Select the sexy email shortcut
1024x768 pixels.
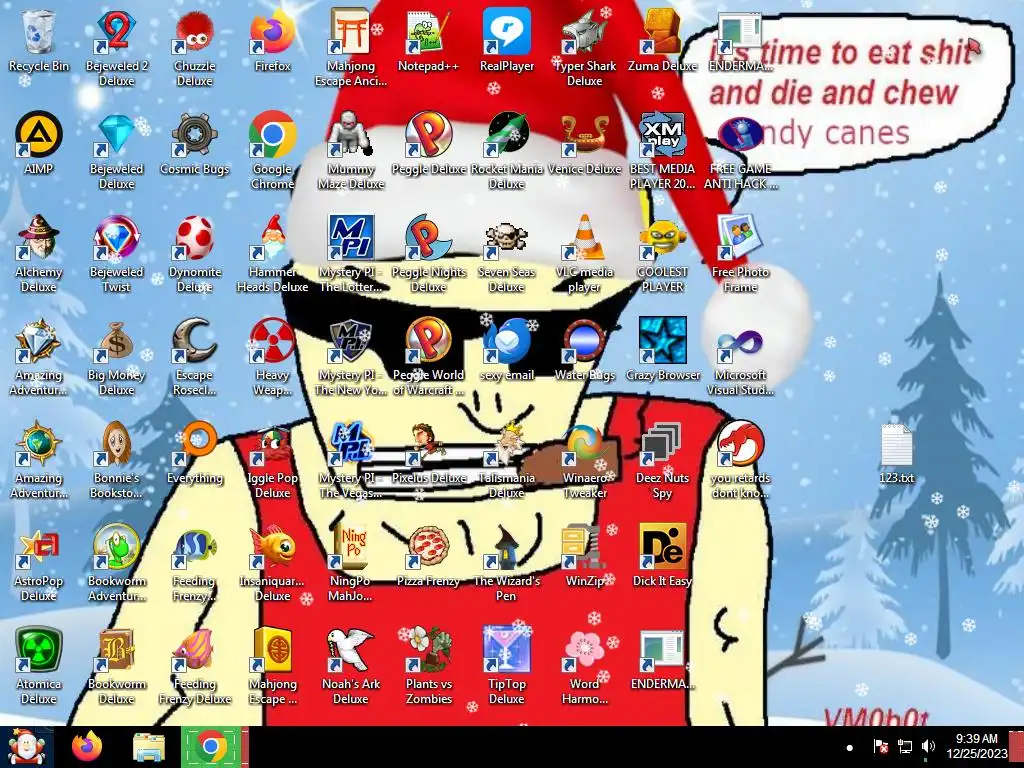tap(507, 349)
